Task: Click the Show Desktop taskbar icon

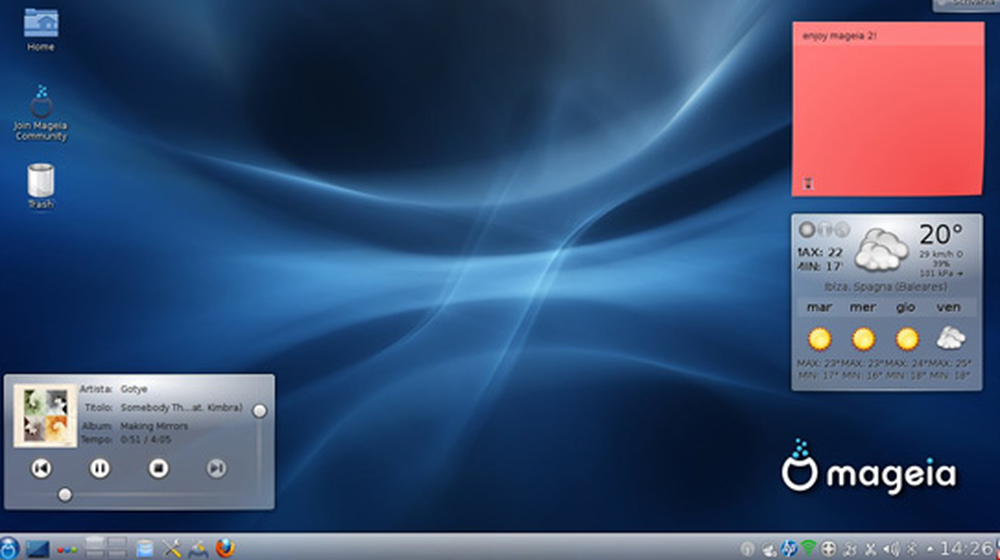Action: [37, 549]
